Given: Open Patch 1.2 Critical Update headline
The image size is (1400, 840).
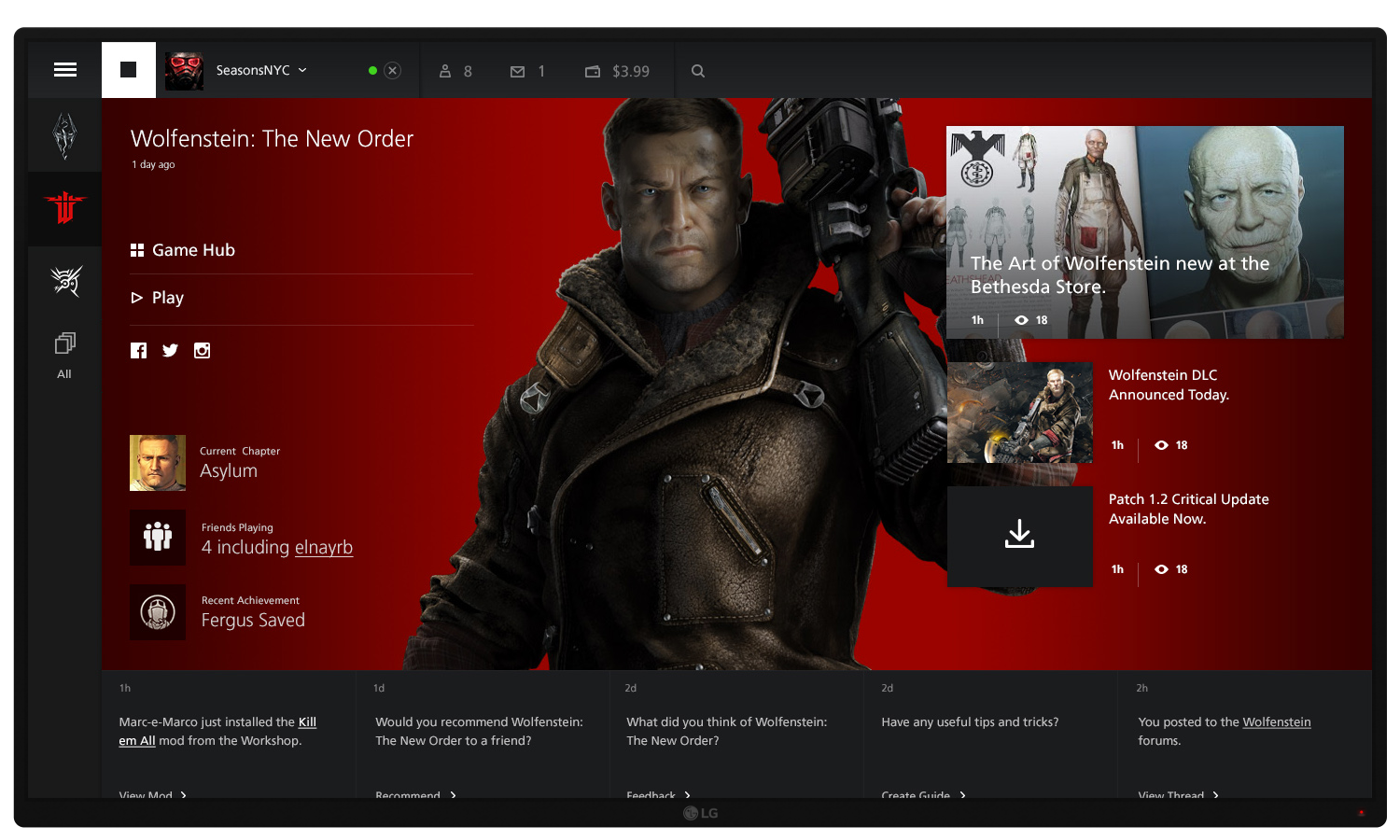Looking at the screenshot, I should [1188, 509].
